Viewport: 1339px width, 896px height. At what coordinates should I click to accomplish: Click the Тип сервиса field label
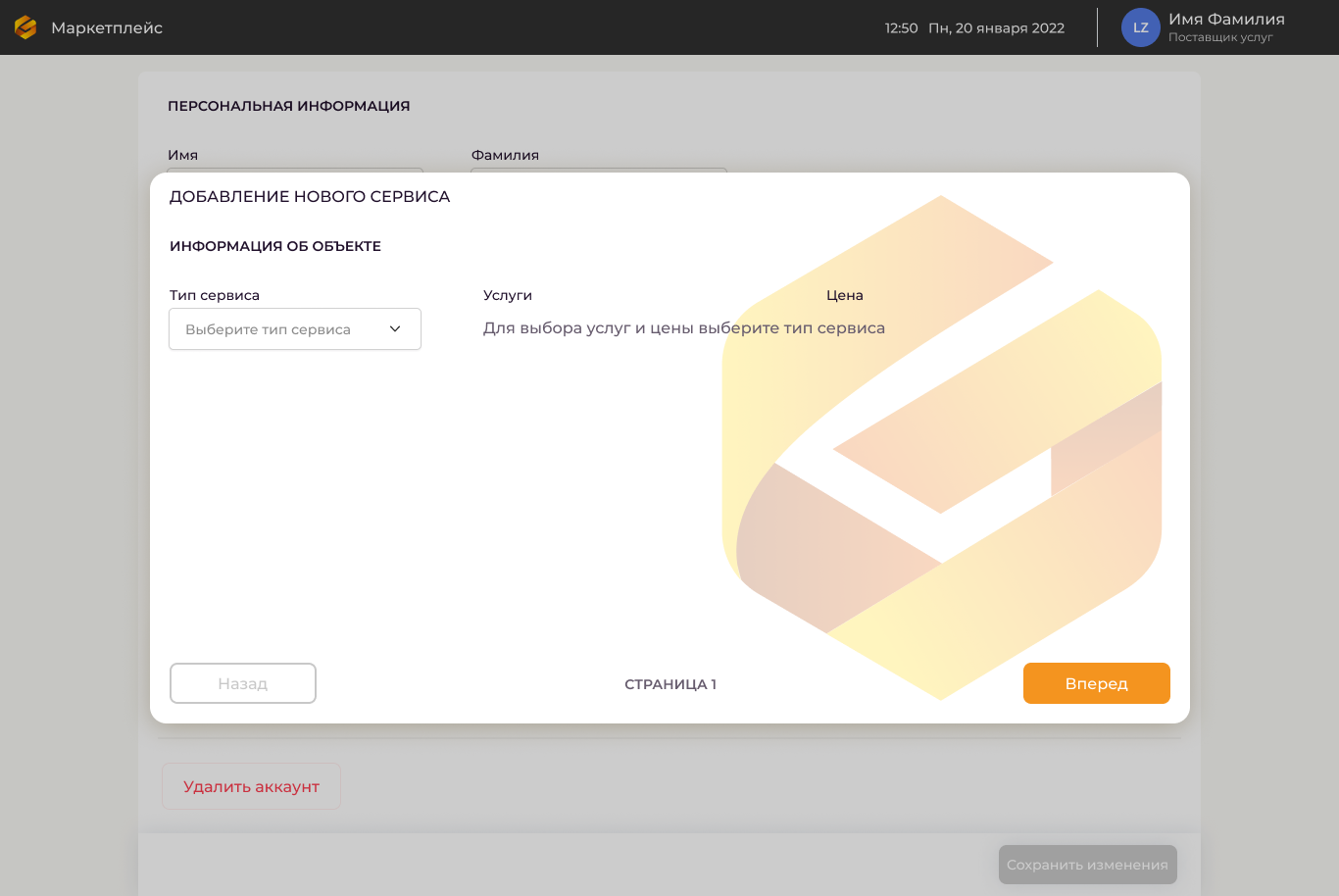(x=215, y=295)
